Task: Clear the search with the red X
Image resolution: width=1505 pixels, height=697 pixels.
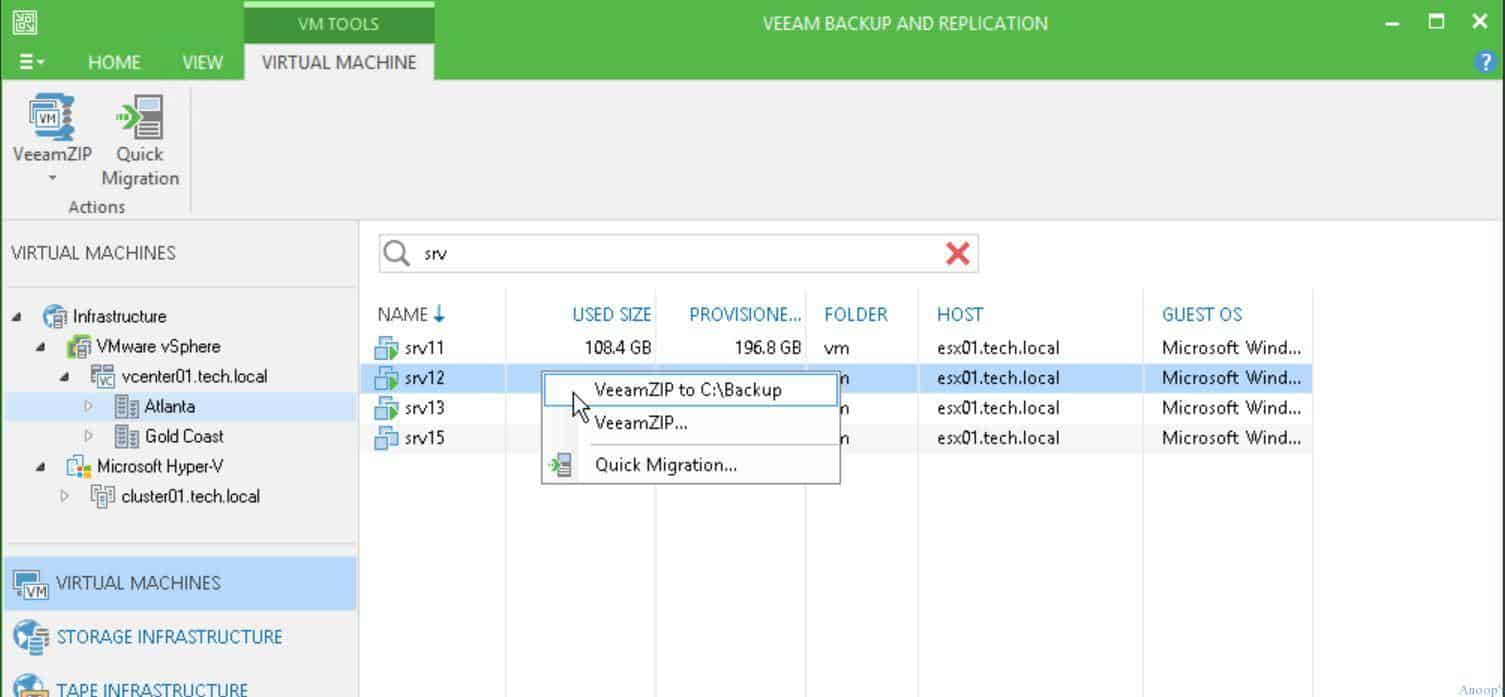Action: point(957,254)
